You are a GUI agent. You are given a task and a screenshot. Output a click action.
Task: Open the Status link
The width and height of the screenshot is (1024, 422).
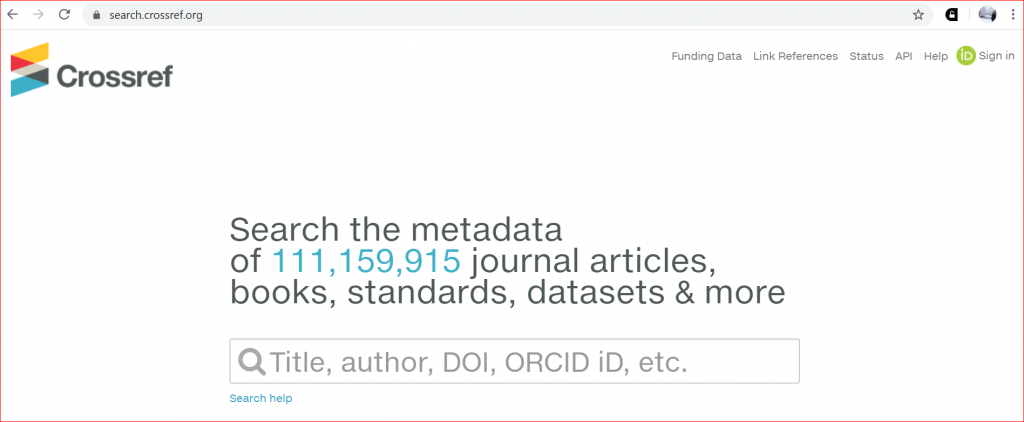click(867, 56)
